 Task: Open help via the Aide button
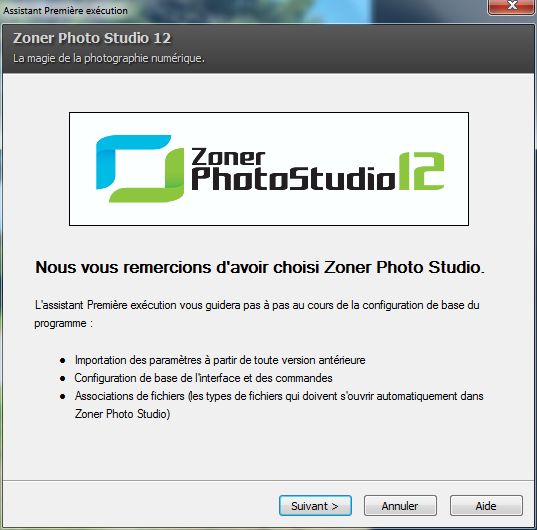click(486, 505)
